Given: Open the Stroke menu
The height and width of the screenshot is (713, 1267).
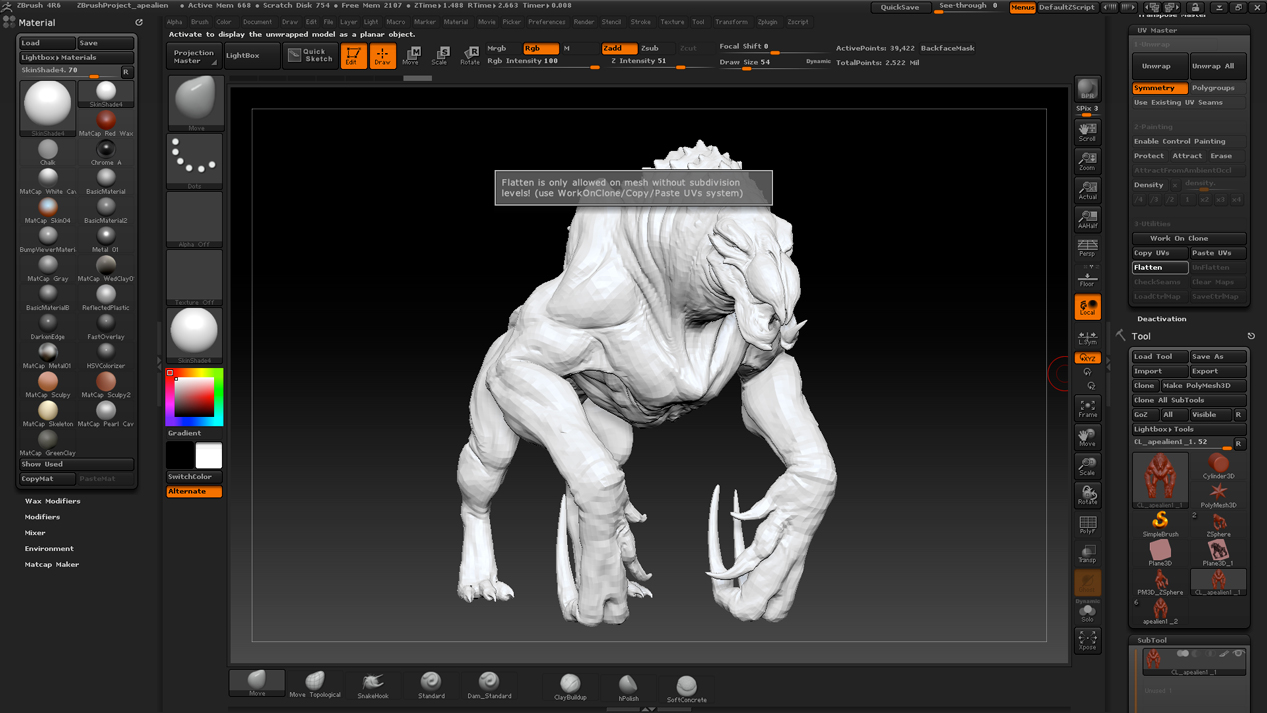Looking at the screenshot, I should click(640, 22).
